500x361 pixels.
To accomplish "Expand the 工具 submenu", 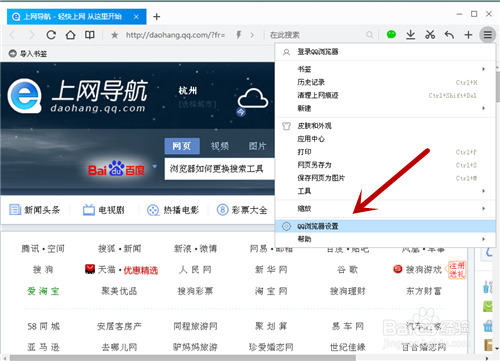I will pos(385,191).
